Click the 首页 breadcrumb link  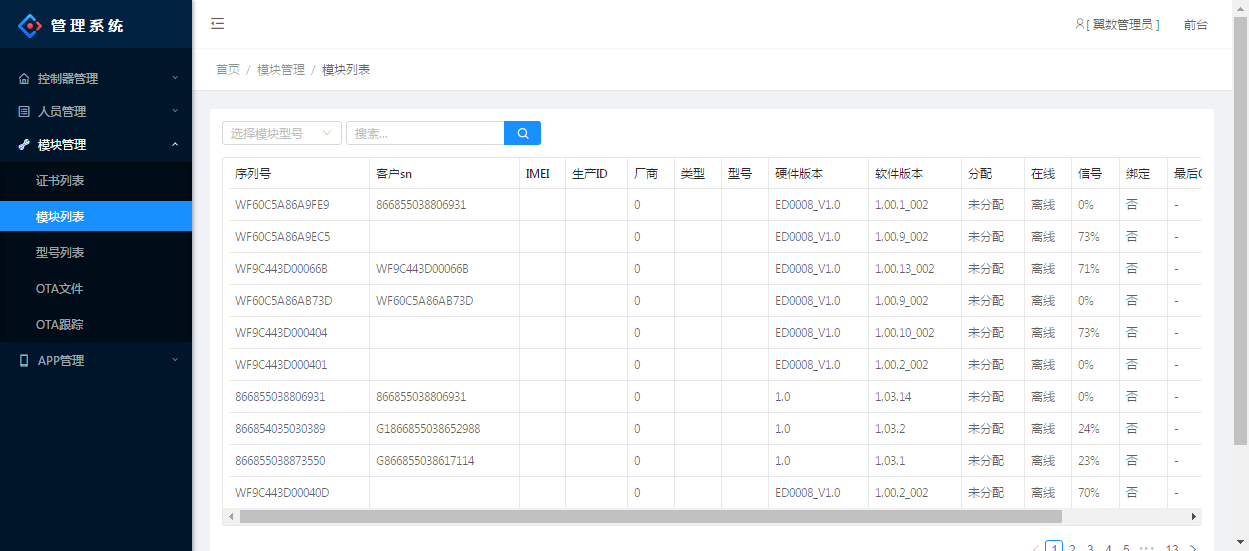pyautogui.click(x=228, y=70)
